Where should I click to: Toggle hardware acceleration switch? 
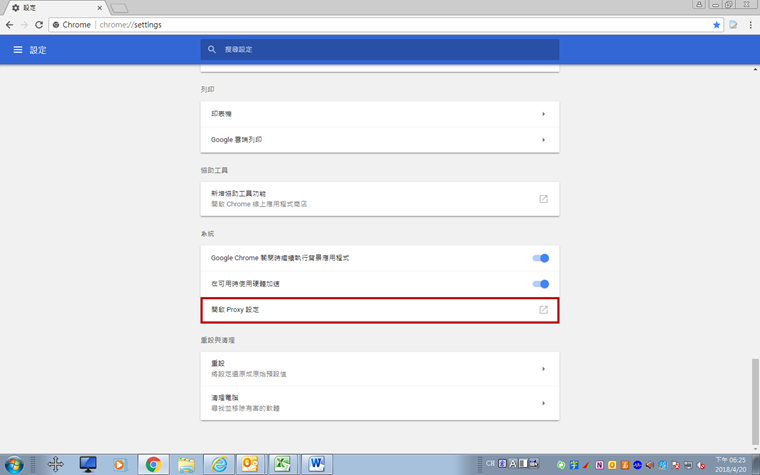pyautogui.click(x=540, y=284)
